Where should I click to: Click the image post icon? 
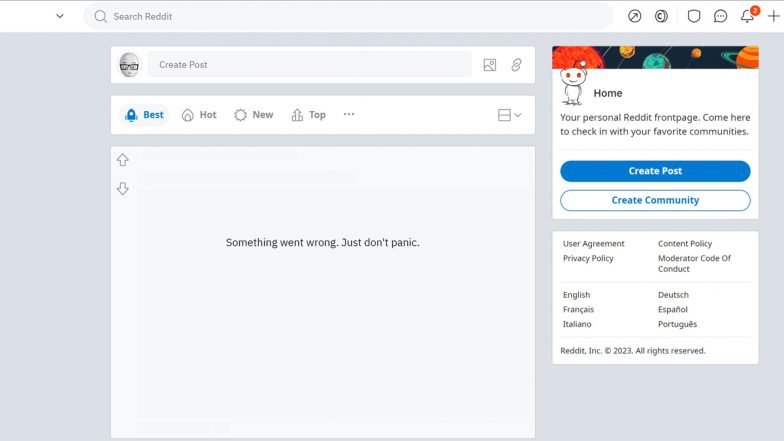(x=490, y=65)
